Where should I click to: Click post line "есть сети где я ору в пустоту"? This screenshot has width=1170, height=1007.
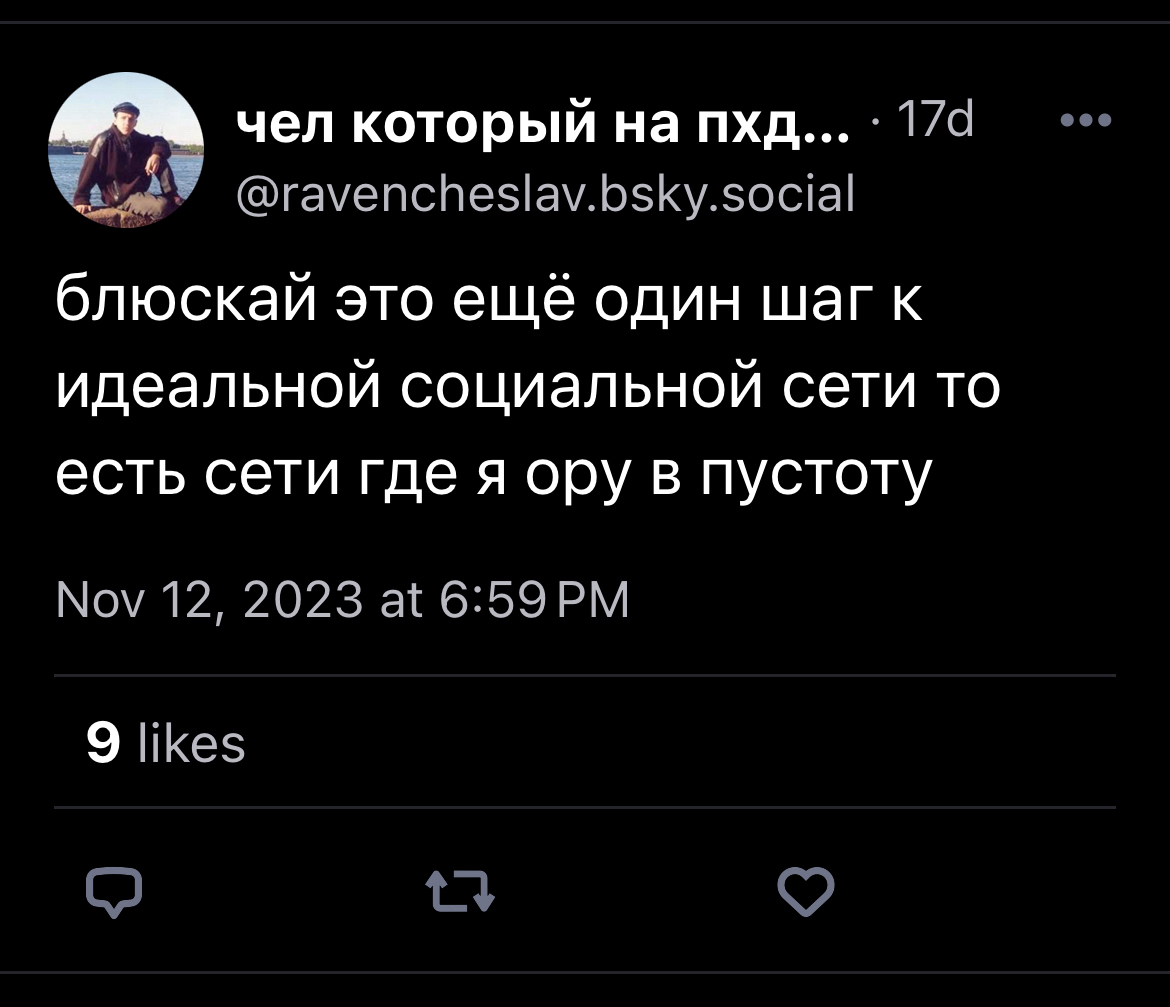[x=492, y=474]
